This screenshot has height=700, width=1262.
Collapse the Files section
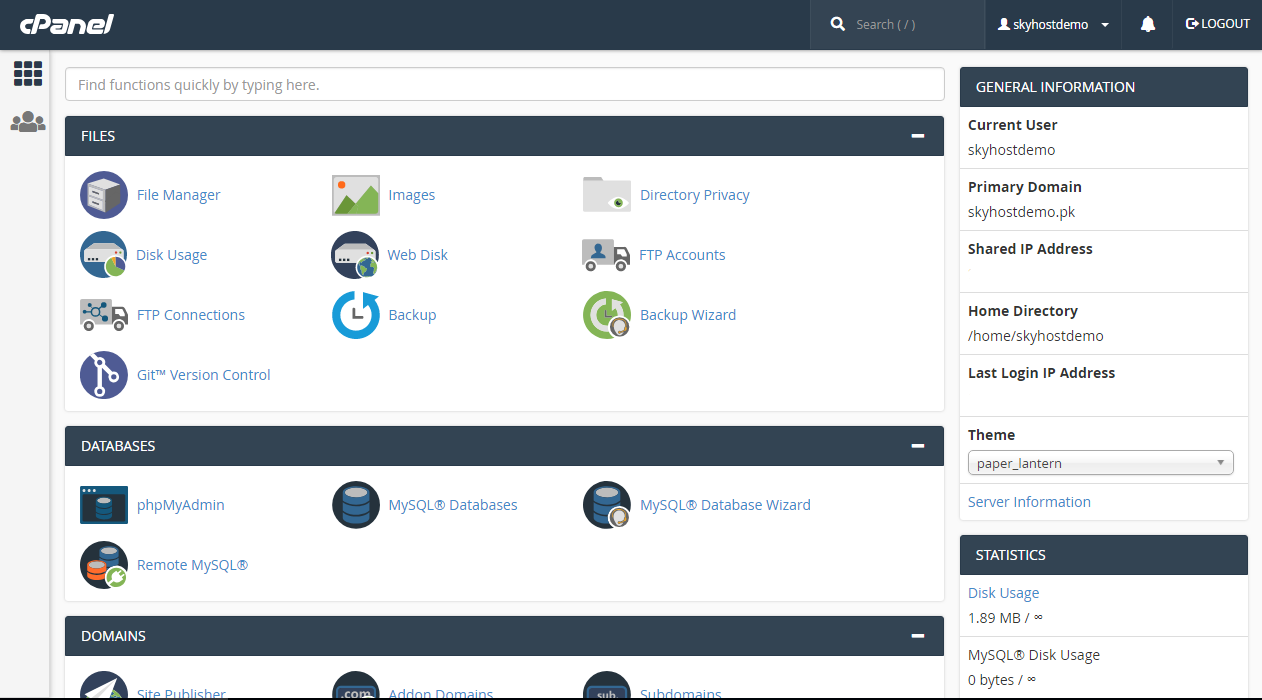click(918, 136)
